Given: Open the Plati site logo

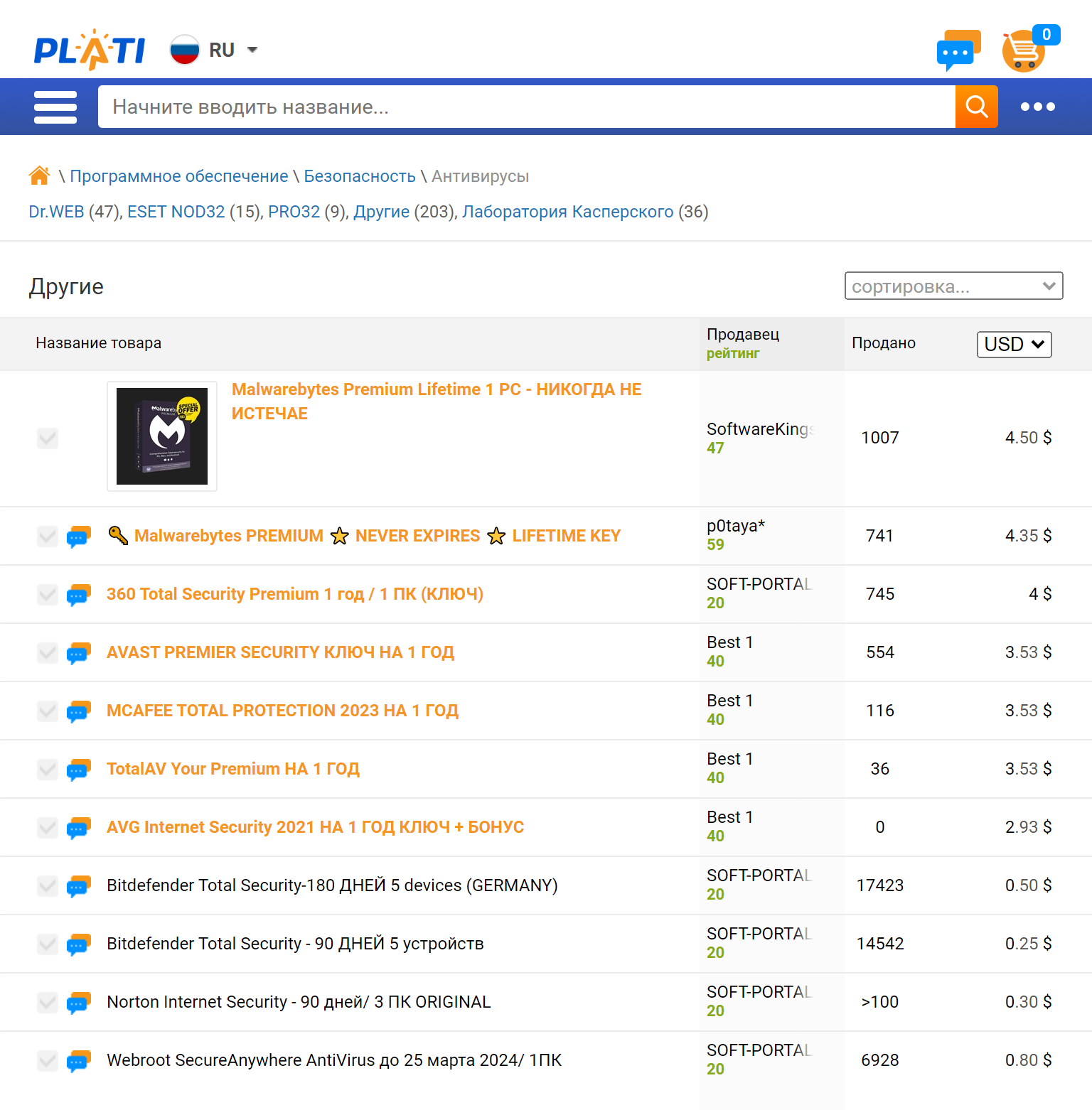Looking at the screenshot, I should 90,50.
